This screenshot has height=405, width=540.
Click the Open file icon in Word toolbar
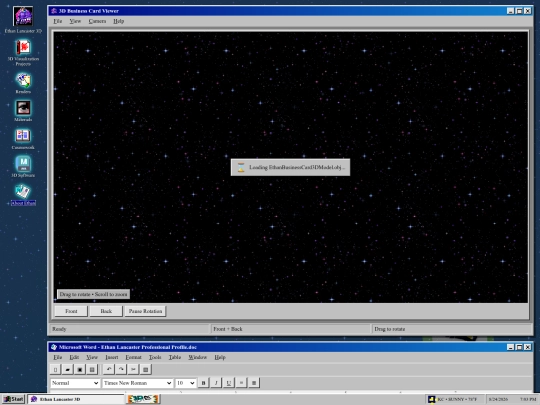point(68,370)
